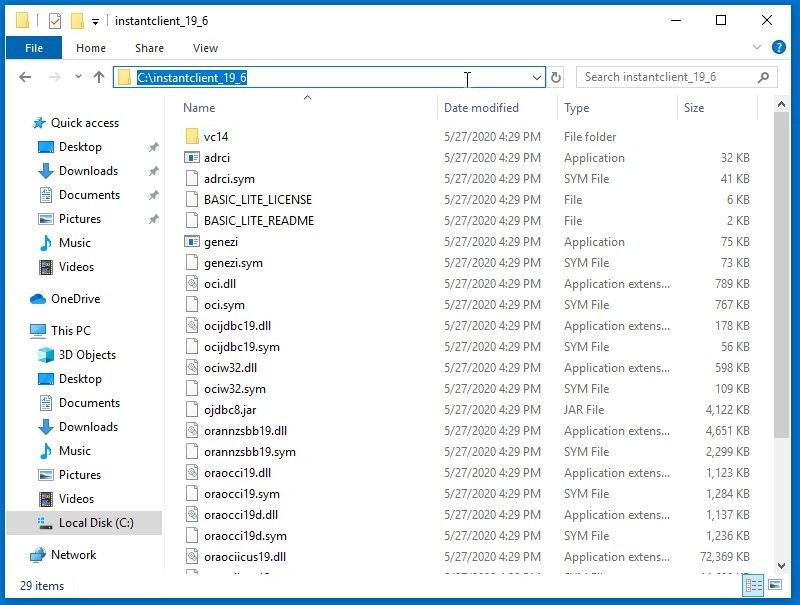Open Videos under Quick access

[x=66, y=267]
